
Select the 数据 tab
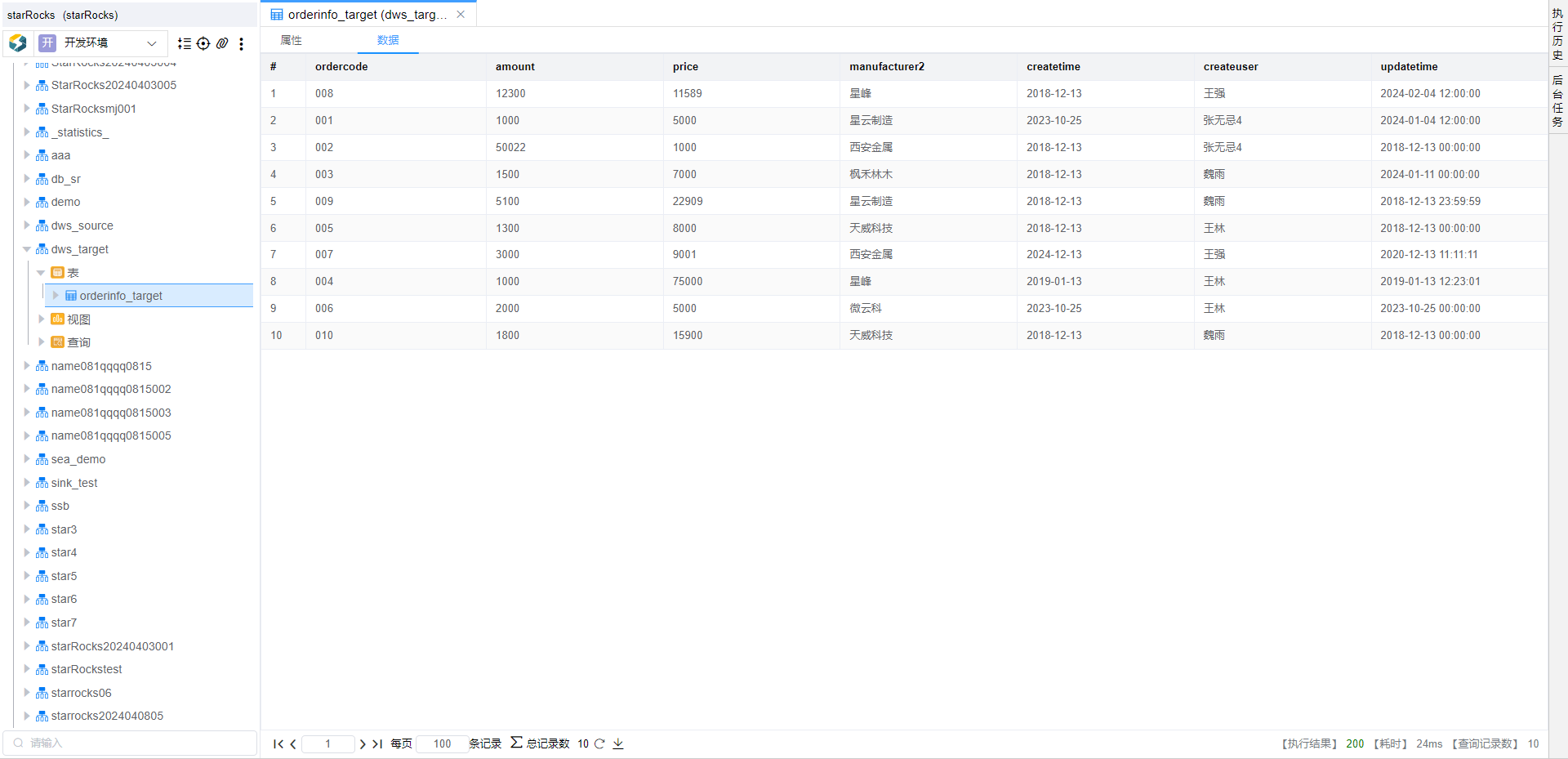[x=388, y=40]
